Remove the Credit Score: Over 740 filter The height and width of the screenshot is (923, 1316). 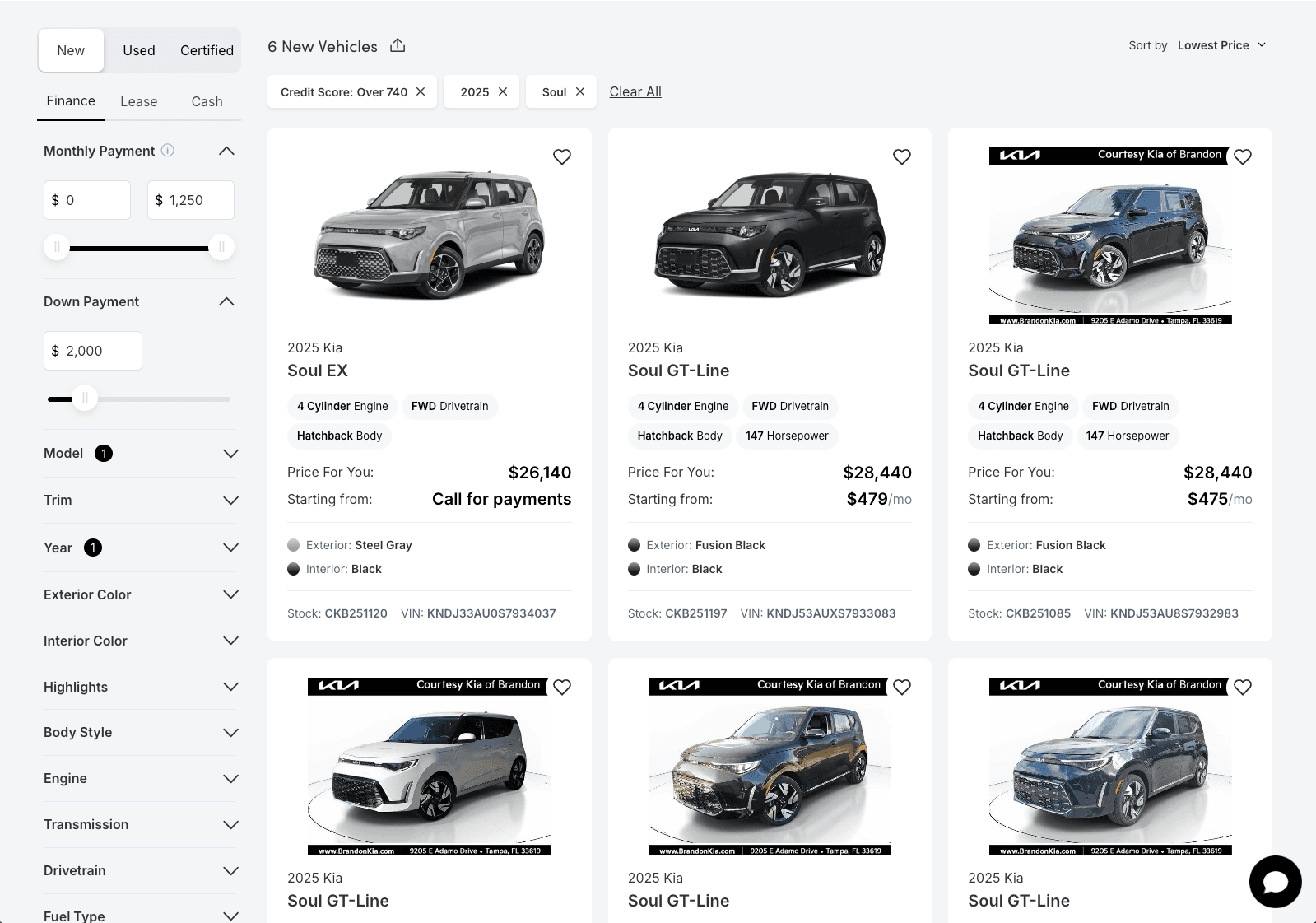[421, 91]
